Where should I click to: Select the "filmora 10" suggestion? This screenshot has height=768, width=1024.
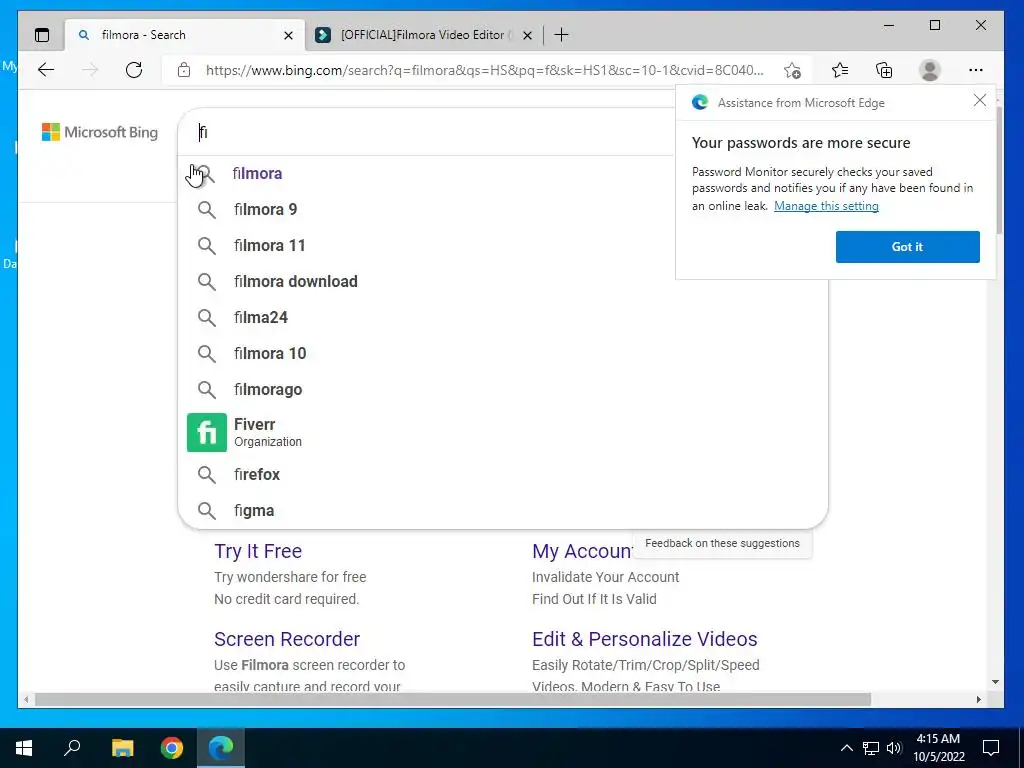click(503, 353)
